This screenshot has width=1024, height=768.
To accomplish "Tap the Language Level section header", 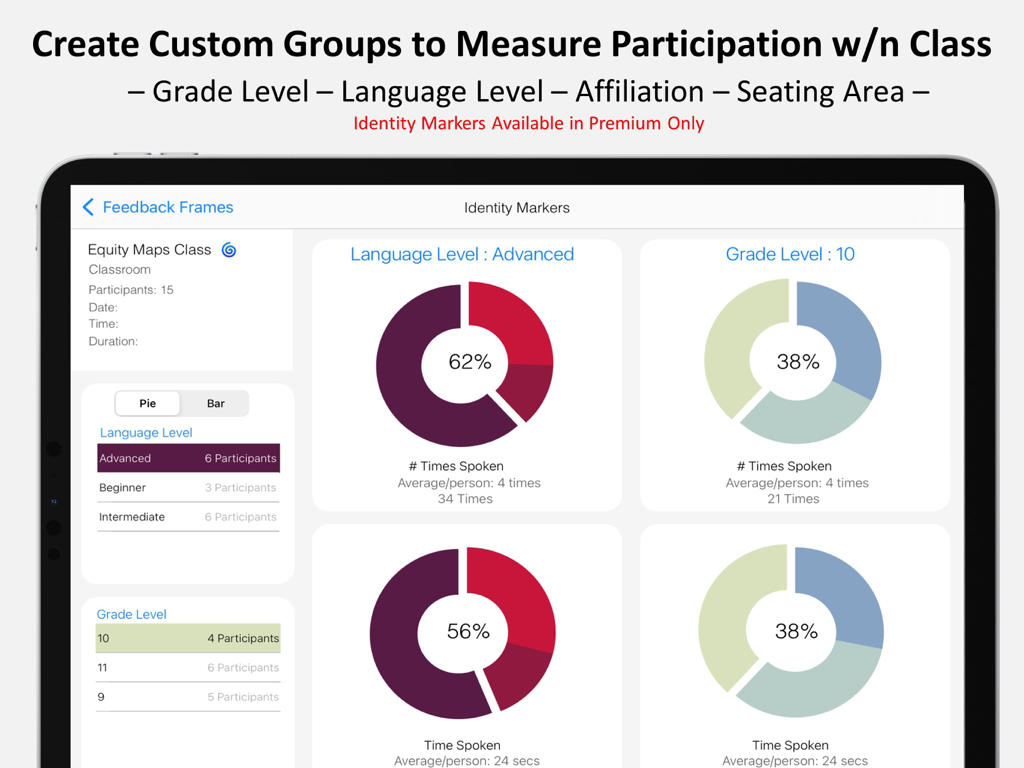I will (146, 433).
